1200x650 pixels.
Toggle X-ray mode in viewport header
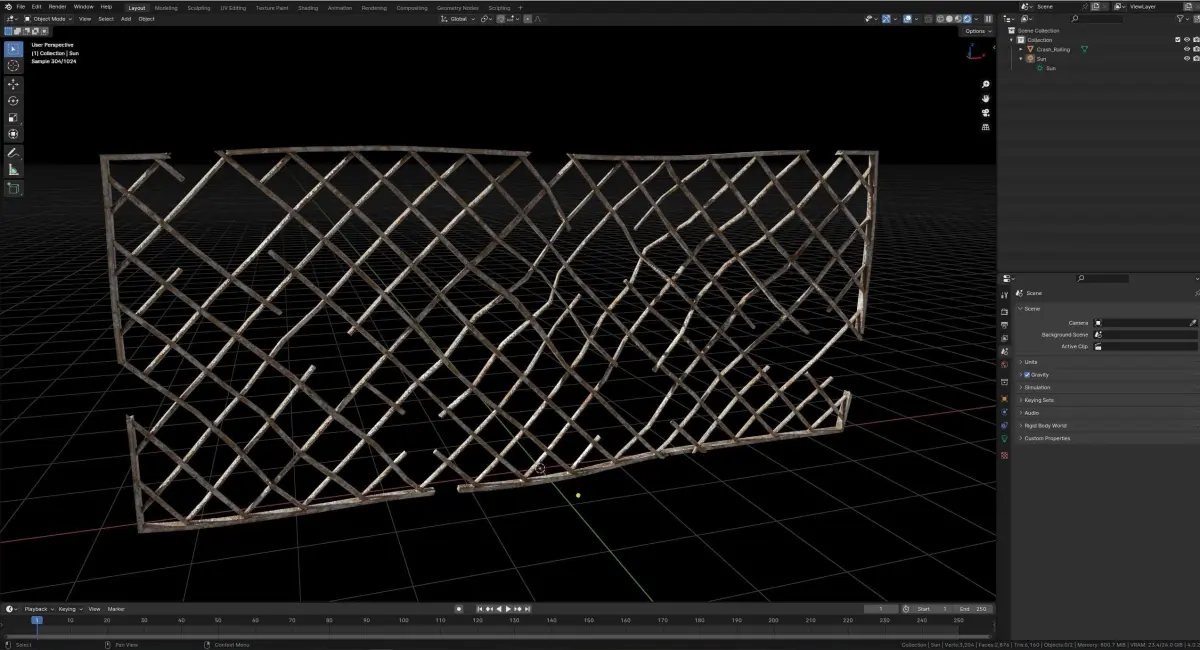(x=927, y=19)
